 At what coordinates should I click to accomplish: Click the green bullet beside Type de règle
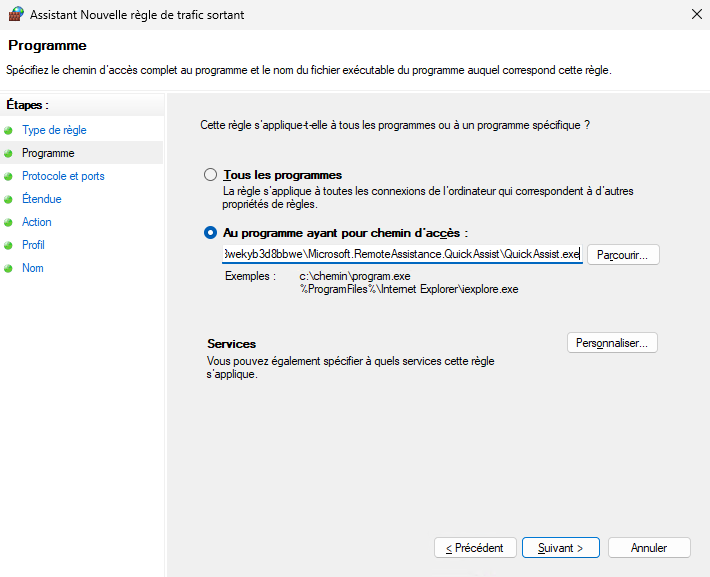[x=9, y=131]
